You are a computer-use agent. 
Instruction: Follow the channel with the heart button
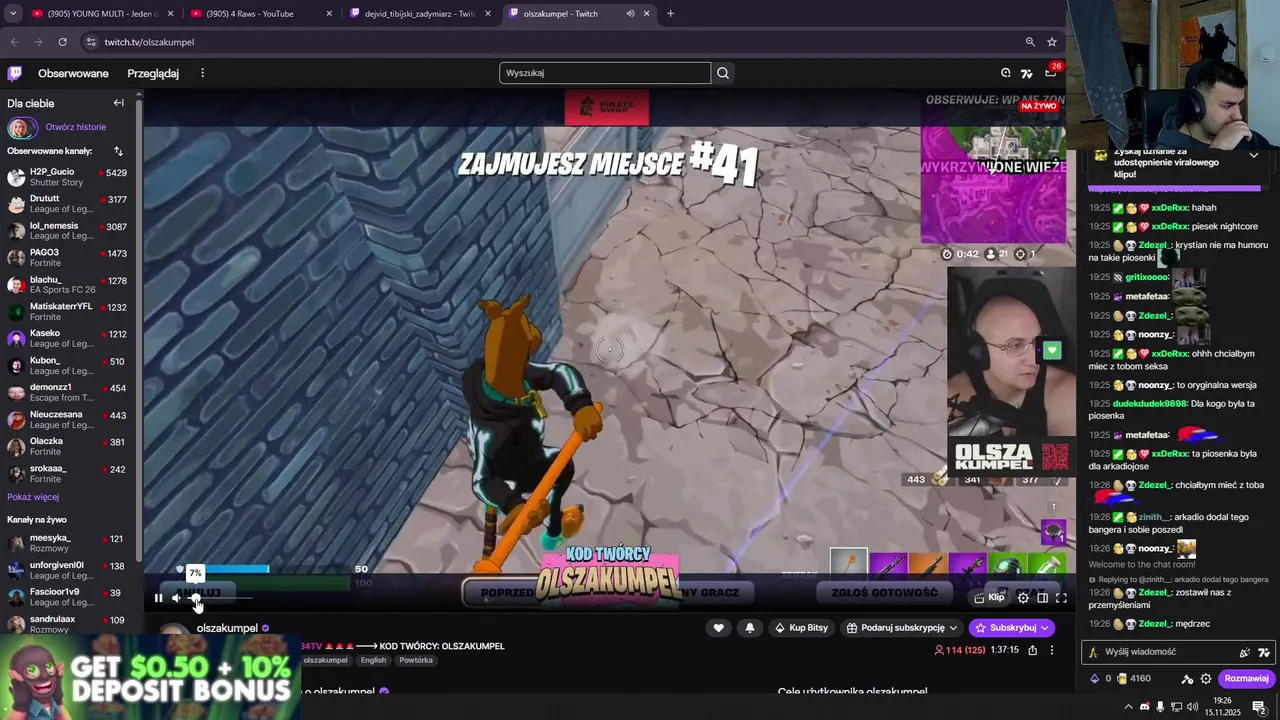(718, 628)
